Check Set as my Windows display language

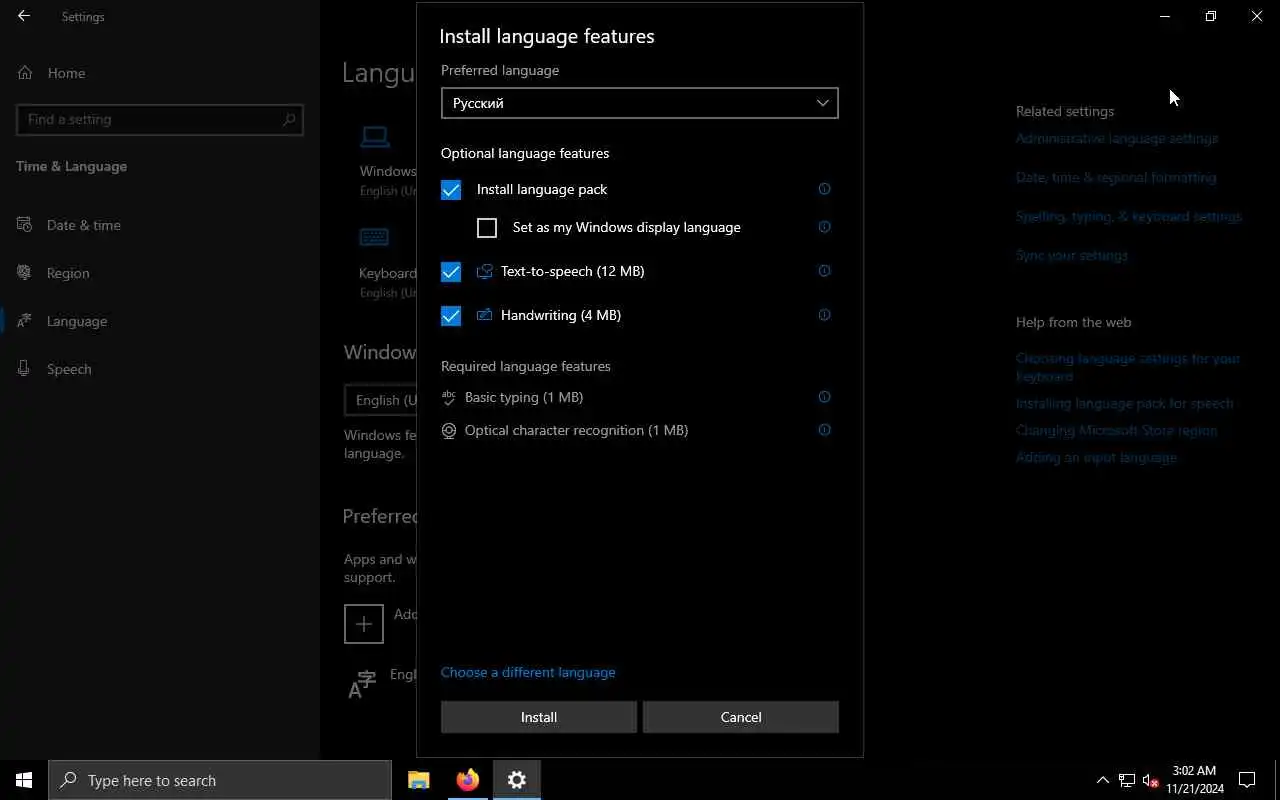pos(487,228)
